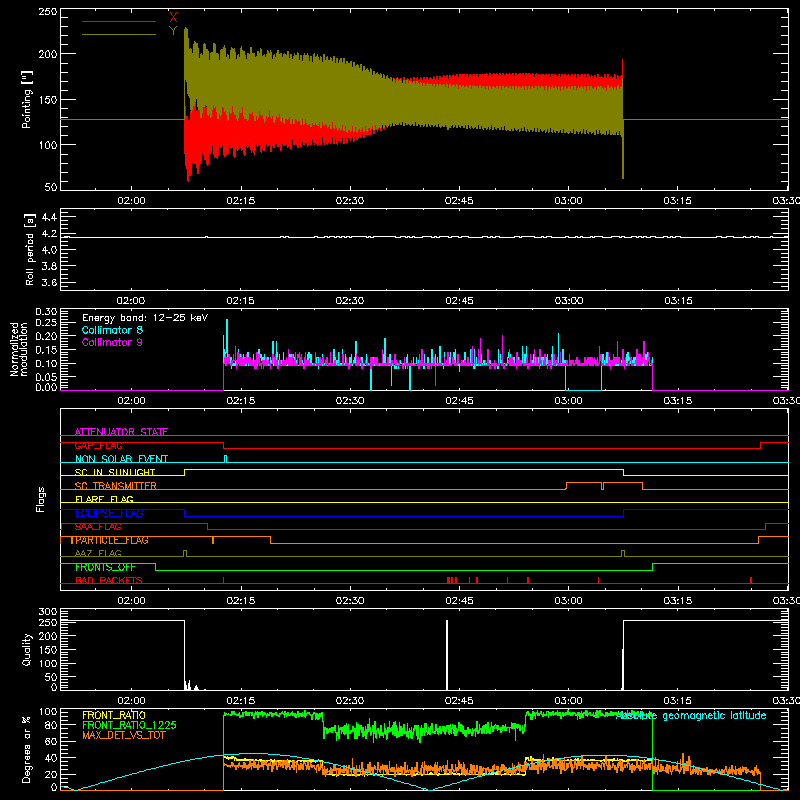Screen dimensions: 800x800
Task: Click the magenta 'Collimator 9' legend label
Action: pos(112,342)
